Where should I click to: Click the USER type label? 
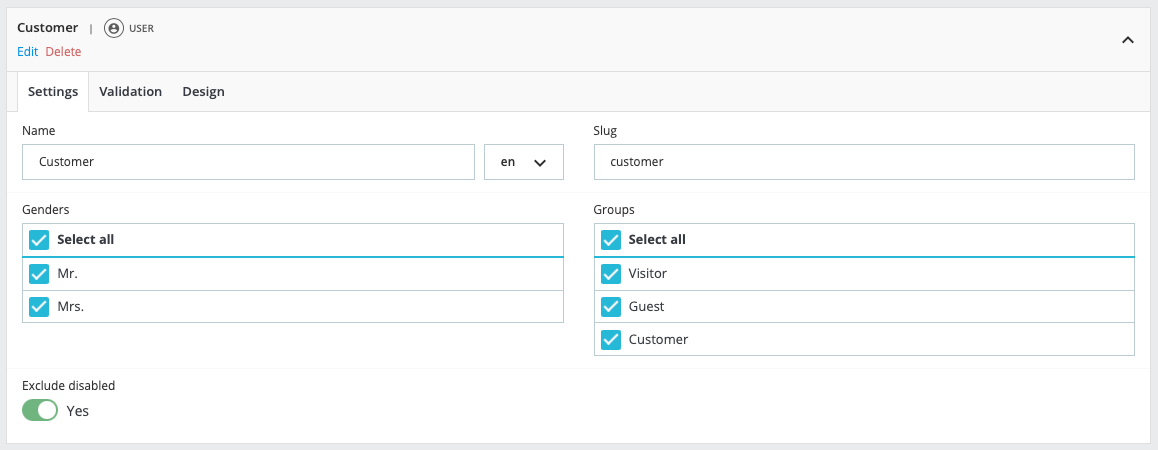tap(141, 28)
